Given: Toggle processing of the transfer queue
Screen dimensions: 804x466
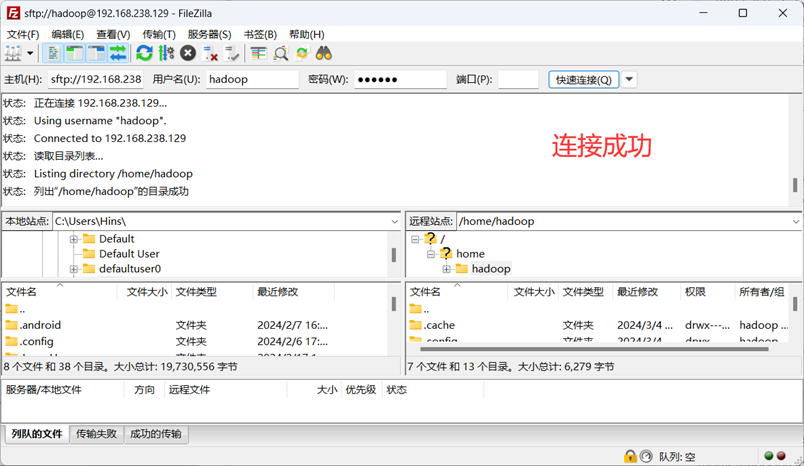Looking at the screenshot, I should 166,53.
